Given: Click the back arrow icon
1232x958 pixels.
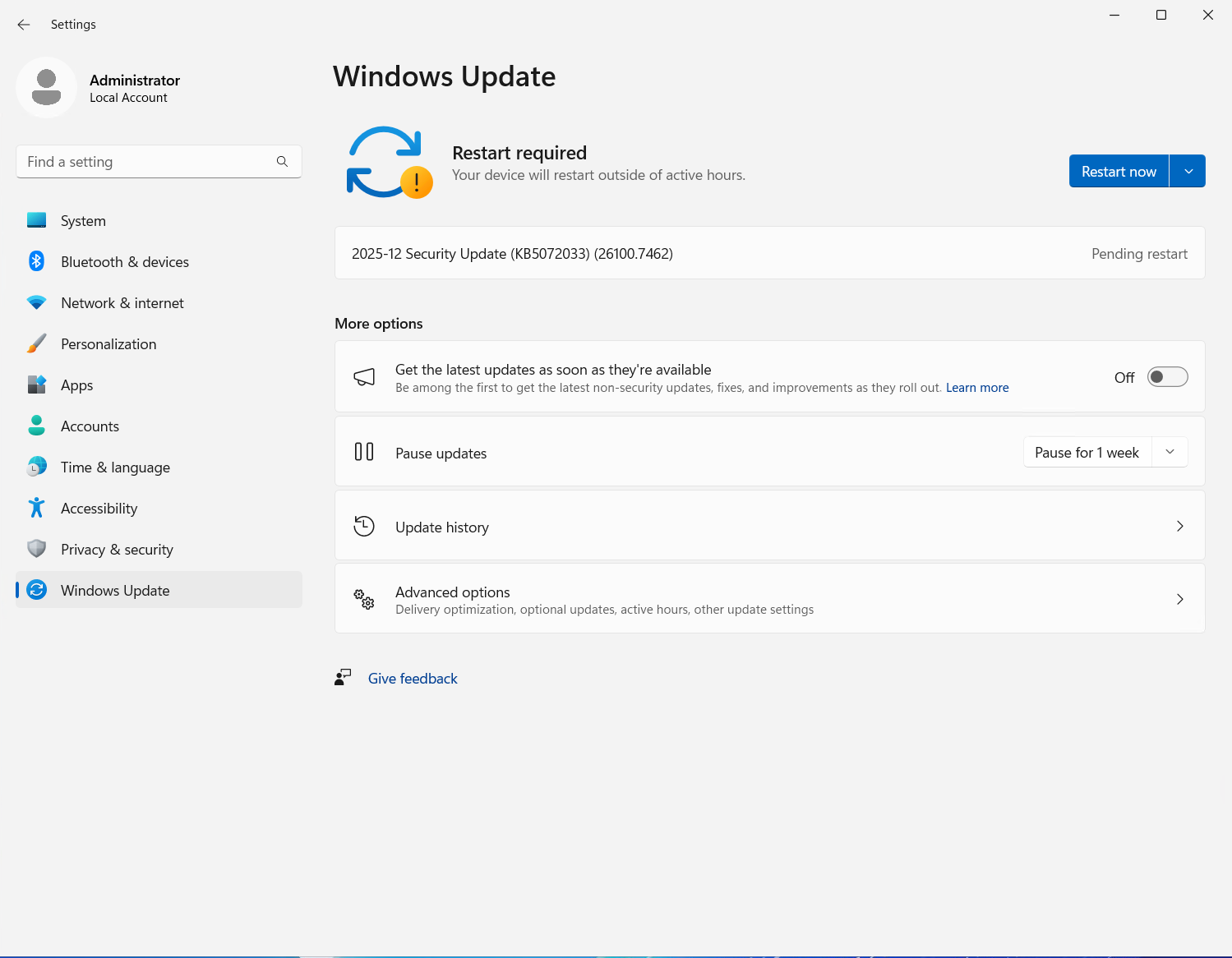Looking at the screenshot, I should 24,25.
